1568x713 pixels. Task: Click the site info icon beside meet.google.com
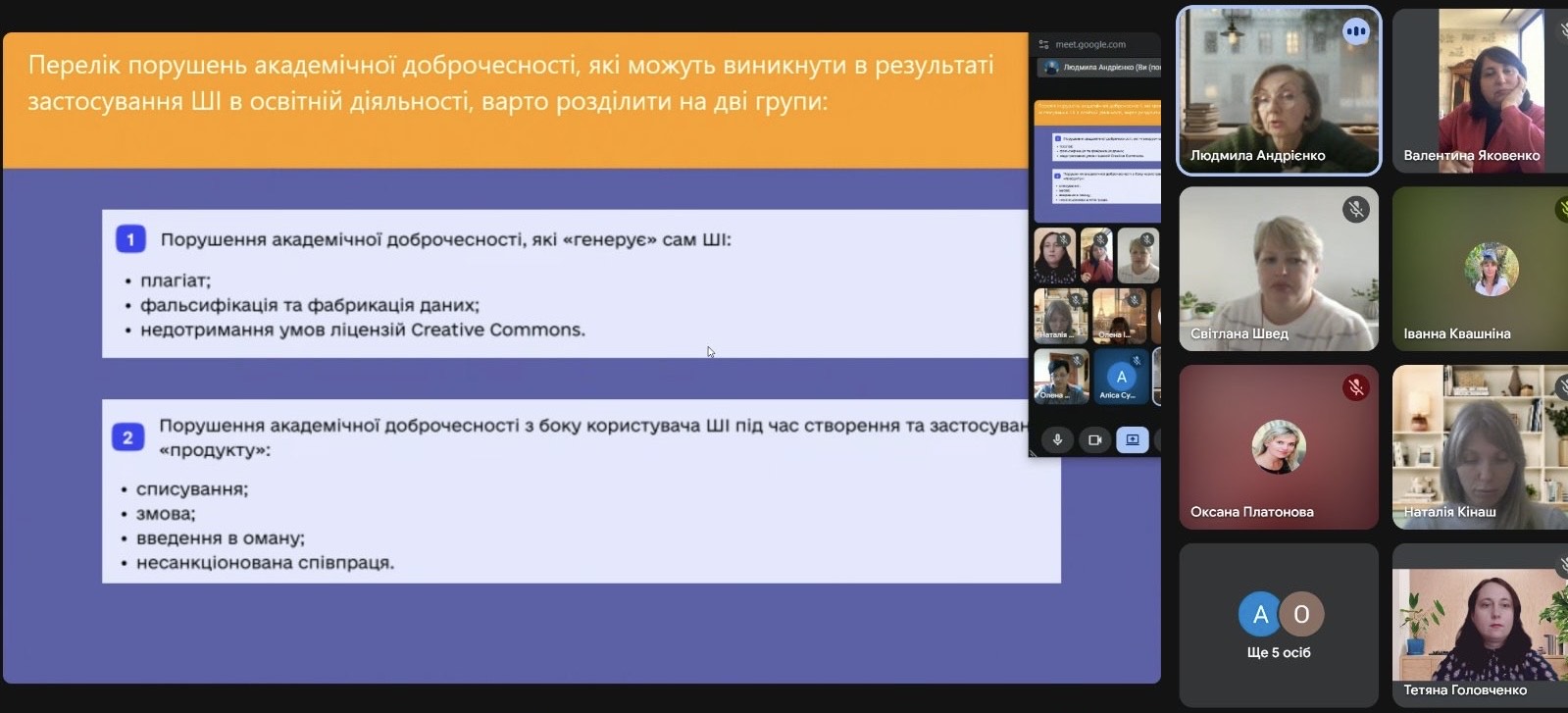tap(1043, 44)
